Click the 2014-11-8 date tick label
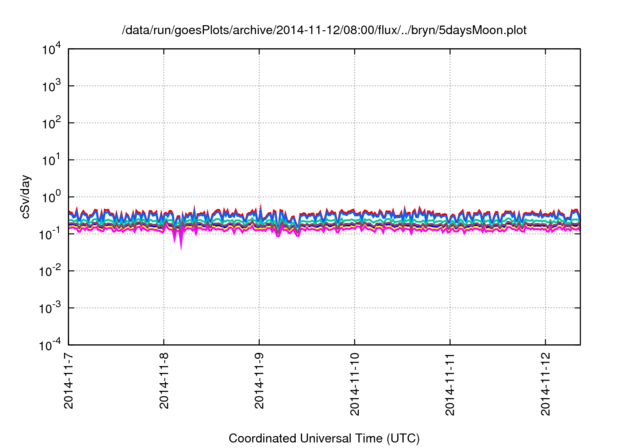This screenshot has height=448, width=640. (164, 381)
